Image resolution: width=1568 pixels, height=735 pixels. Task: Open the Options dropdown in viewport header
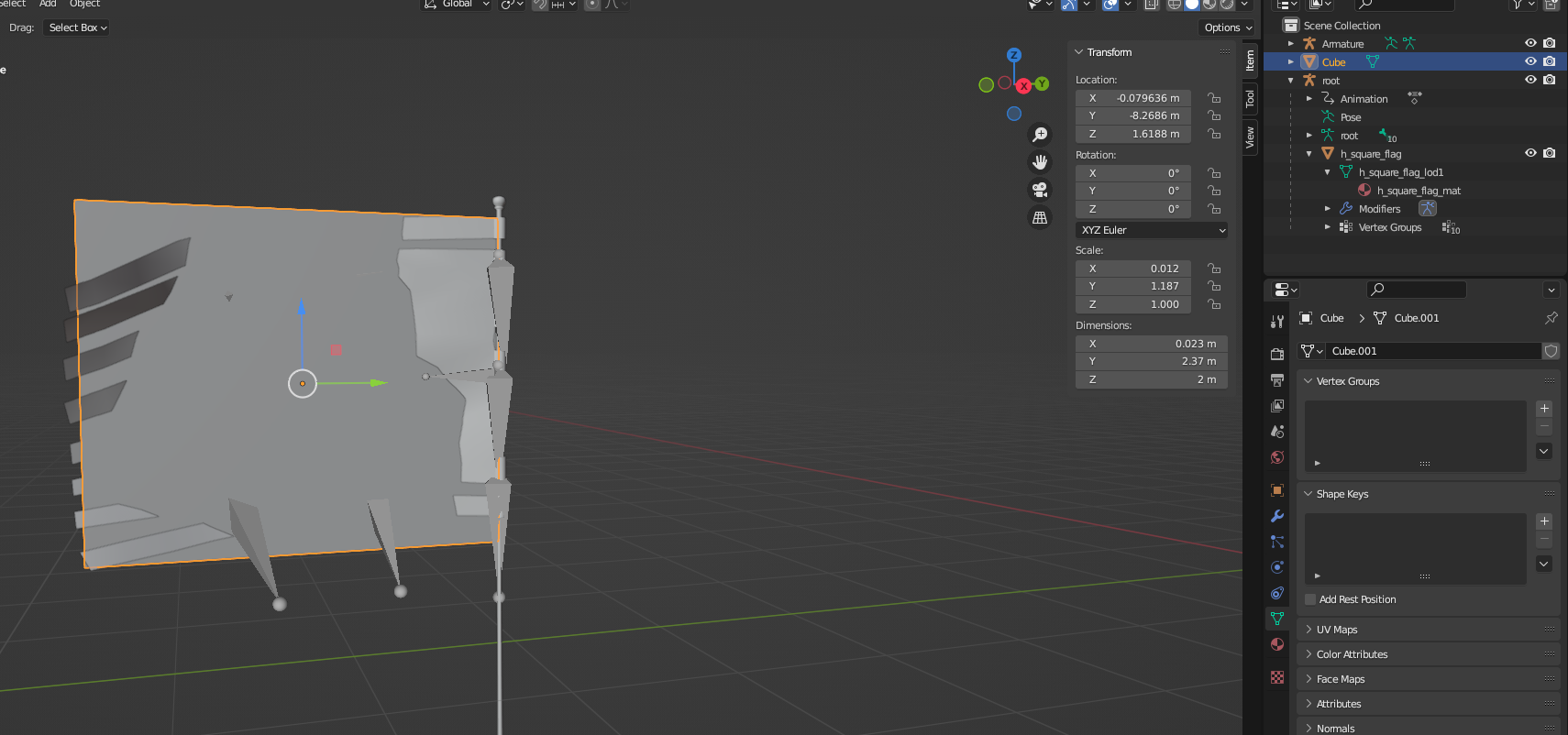coord(1227,27)
